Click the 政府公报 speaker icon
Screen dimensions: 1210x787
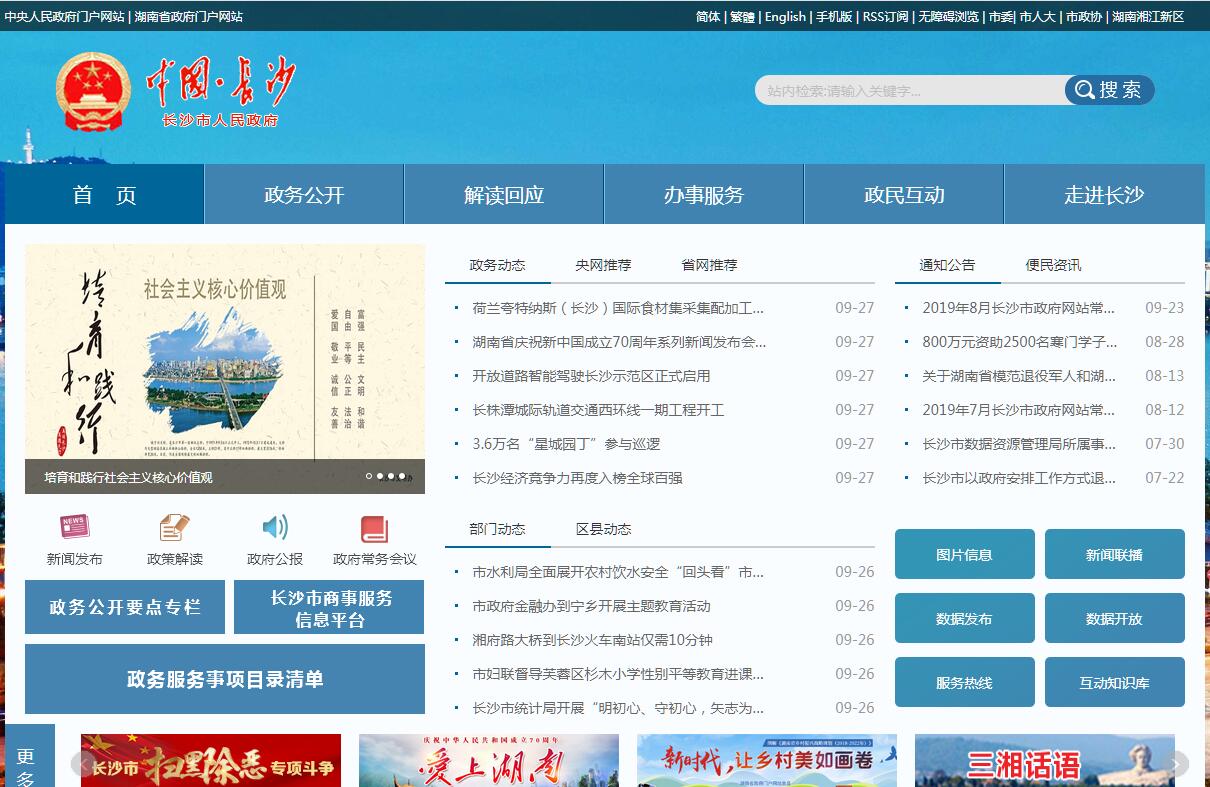pos(274,527)
